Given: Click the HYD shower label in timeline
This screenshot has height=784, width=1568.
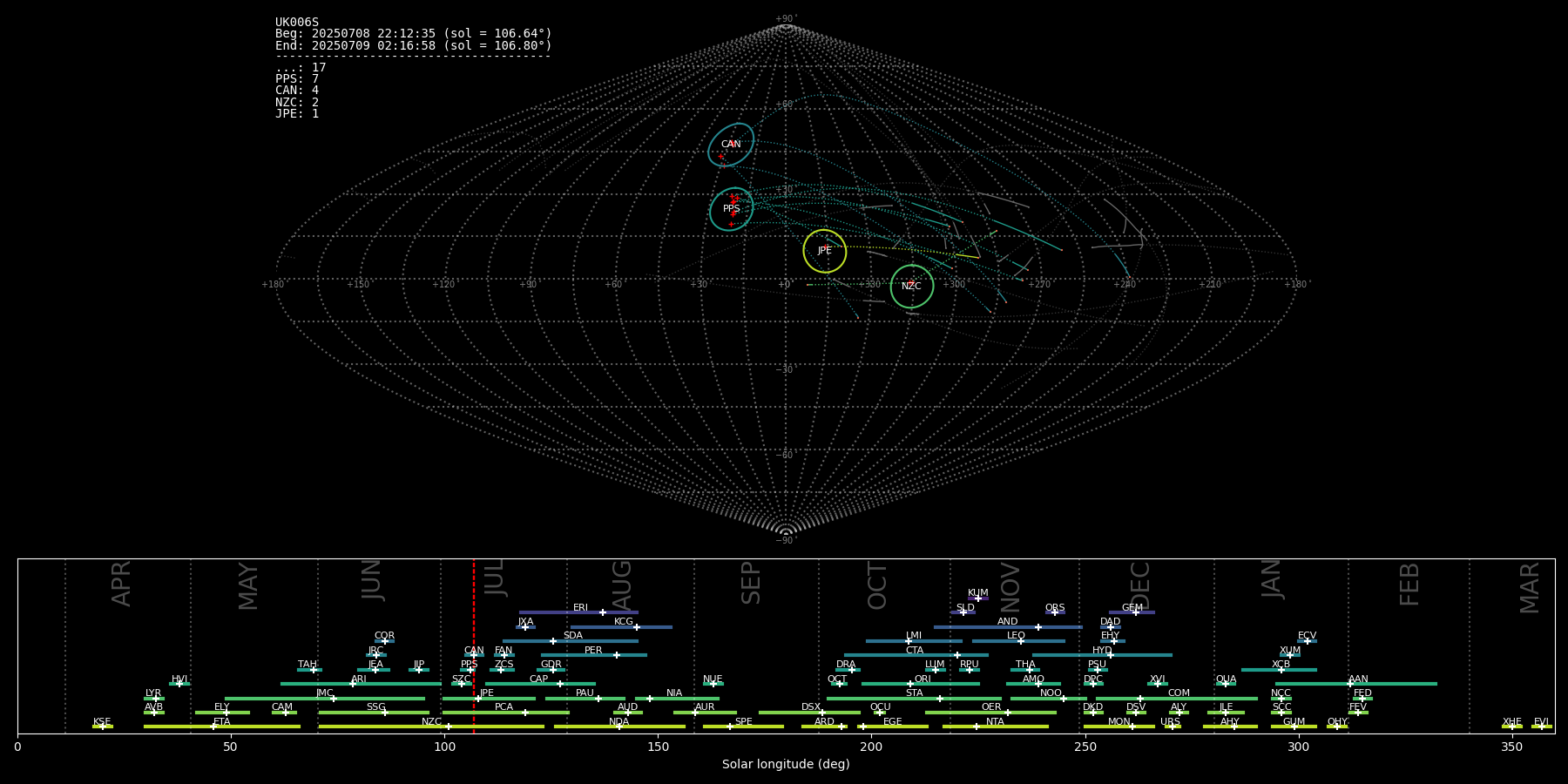Looking at the screenshot, I should point(1102,650).
